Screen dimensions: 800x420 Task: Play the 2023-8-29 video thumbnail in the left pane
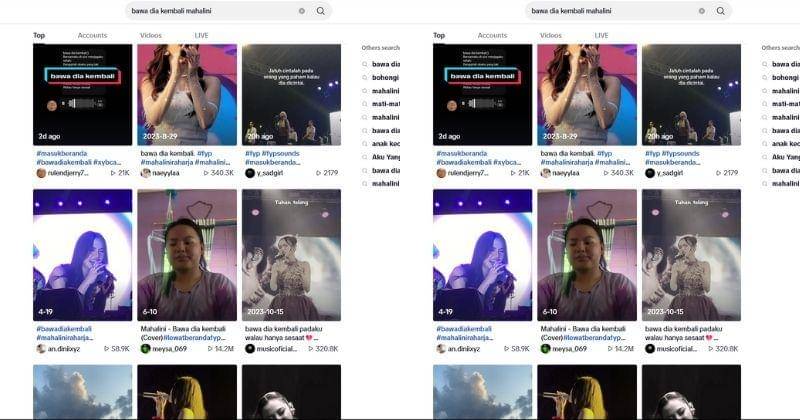coord(187,95)
